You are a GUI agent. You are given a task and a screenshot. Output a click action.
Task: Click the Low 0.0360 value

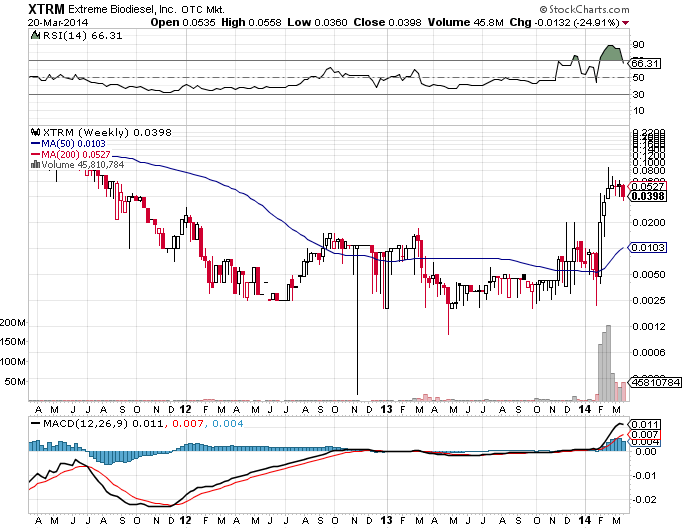pyautogui.click(x=317, y=22)
